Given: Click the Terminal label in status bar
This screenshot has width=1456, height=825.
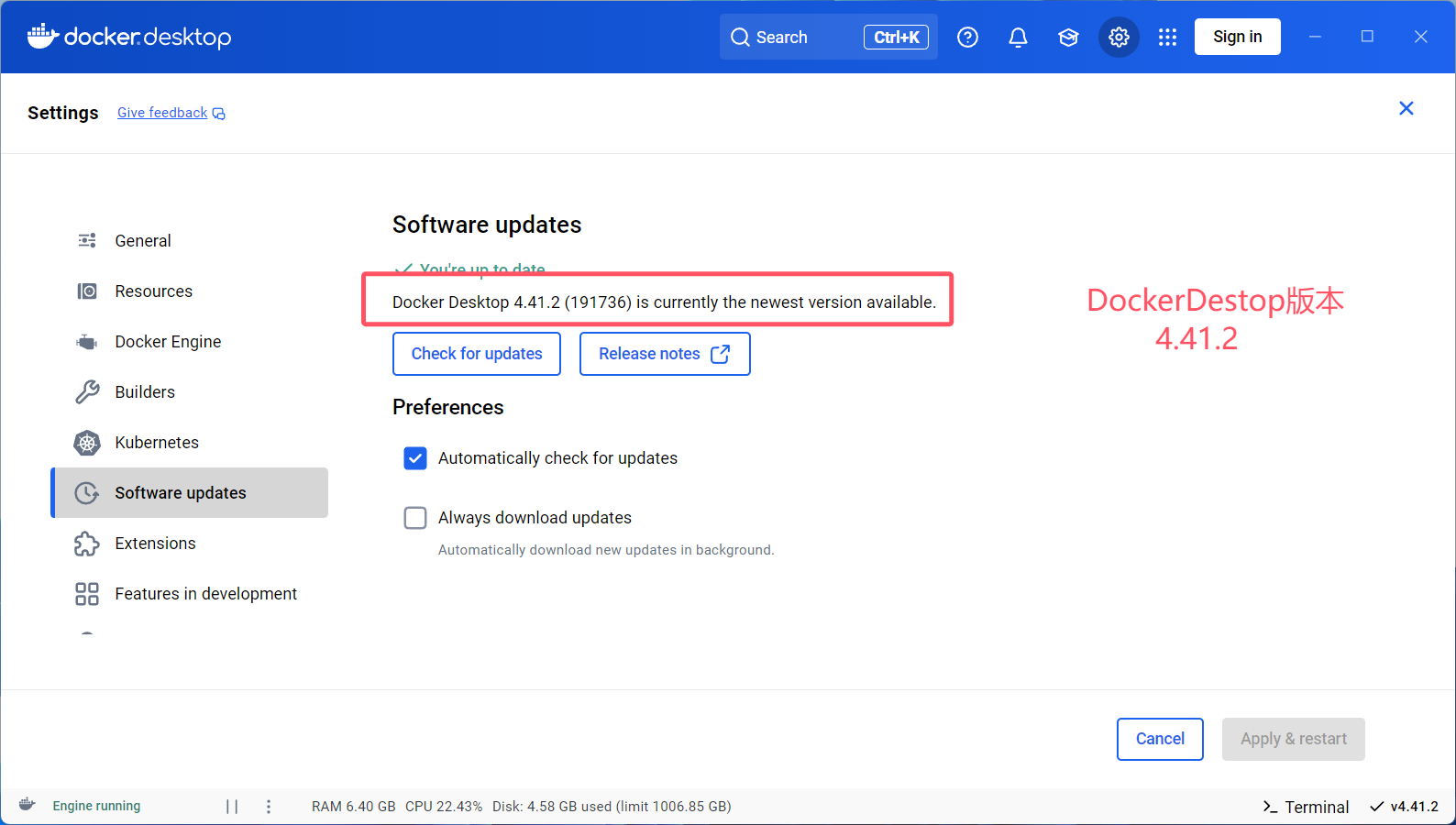Looking at the screenshot, I should (x=1317, y=807).
